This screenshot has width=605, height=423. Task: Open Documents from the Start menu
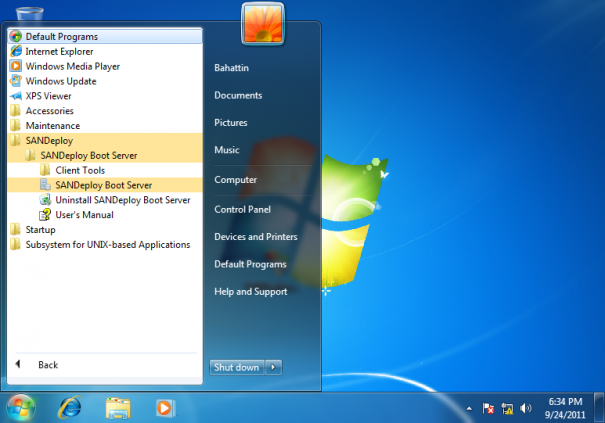pos(238,95)
